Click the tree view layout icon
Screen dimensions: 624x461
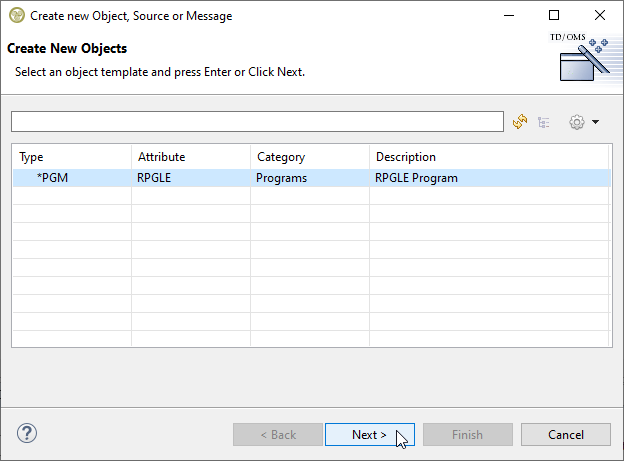click(x=544, y=122)
